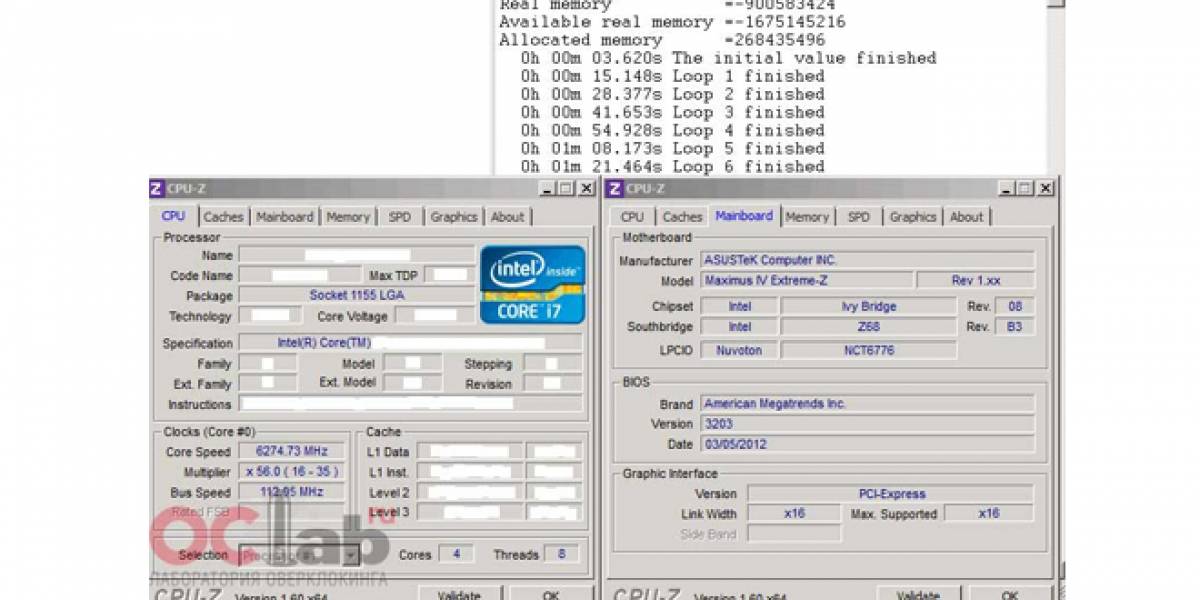Minimize the right CPU-Z window

point(1006,188)
